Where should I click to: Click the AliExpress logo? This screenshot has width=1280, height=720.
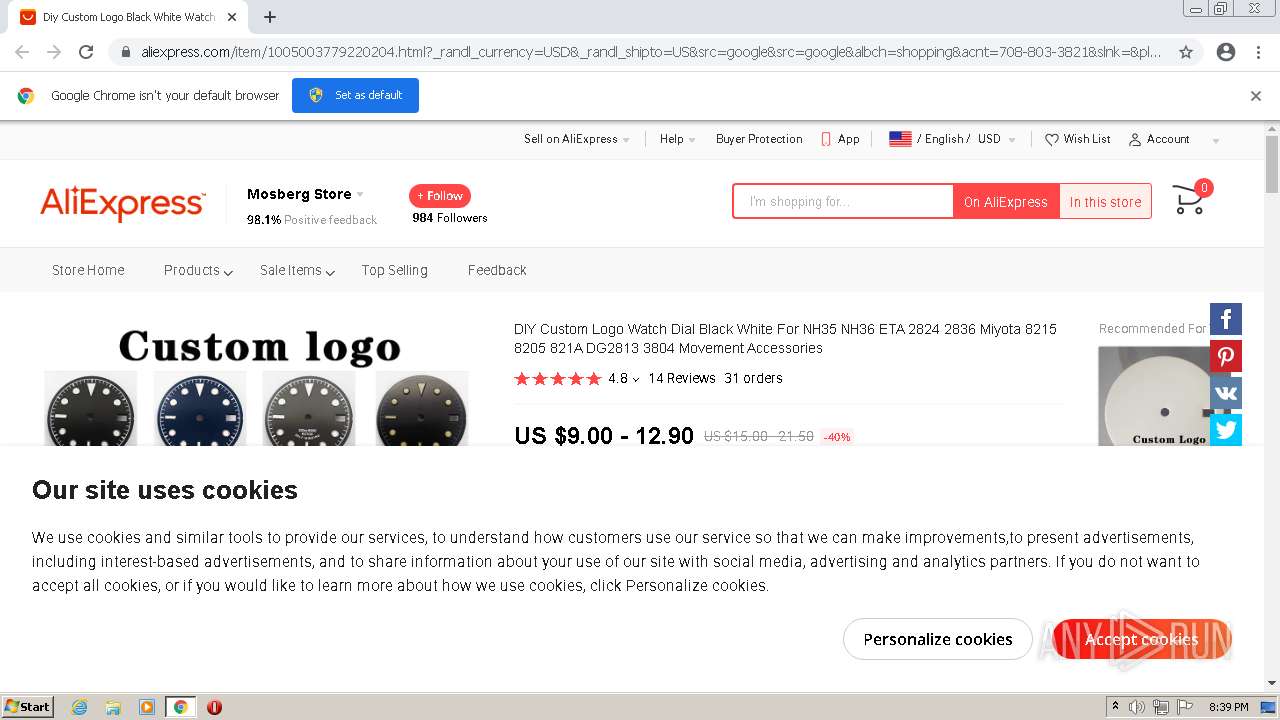[122, 203]
